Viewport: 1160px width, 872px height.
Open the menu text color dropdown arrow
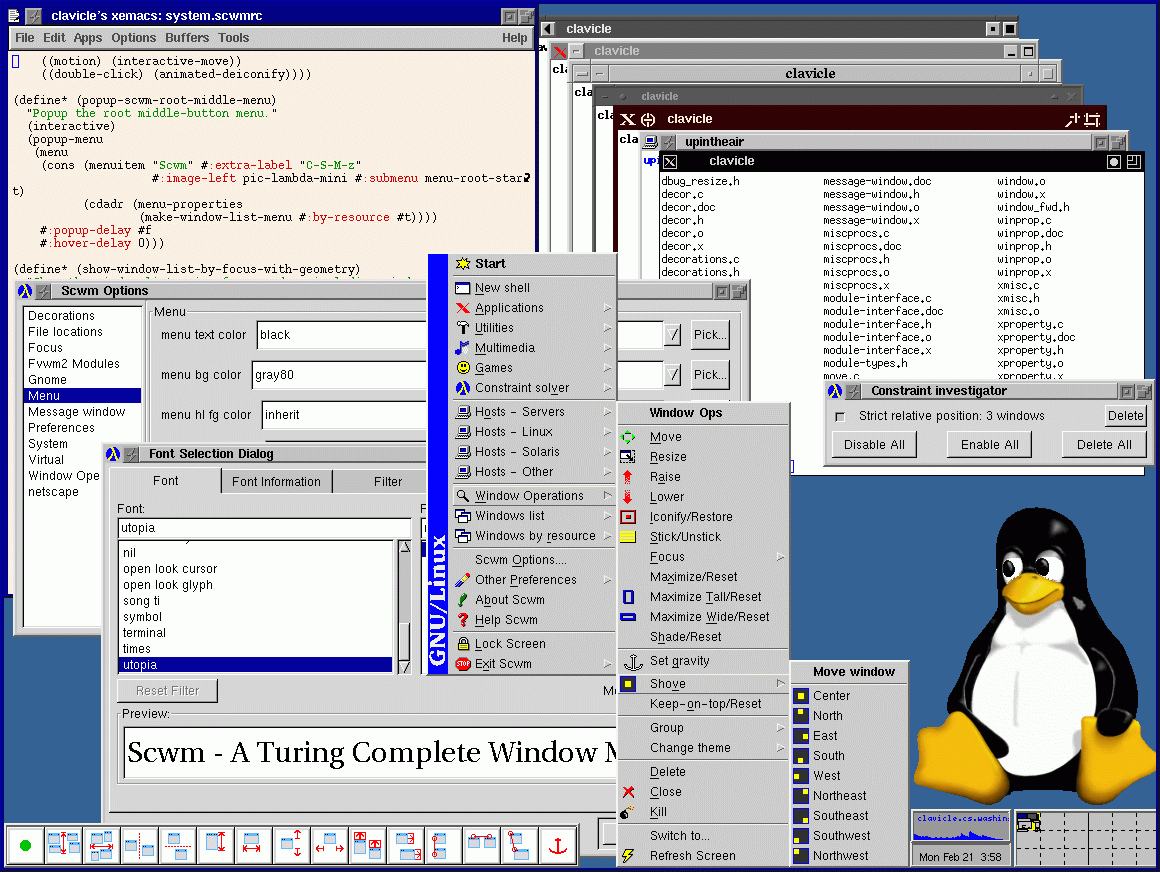(672, 335)
